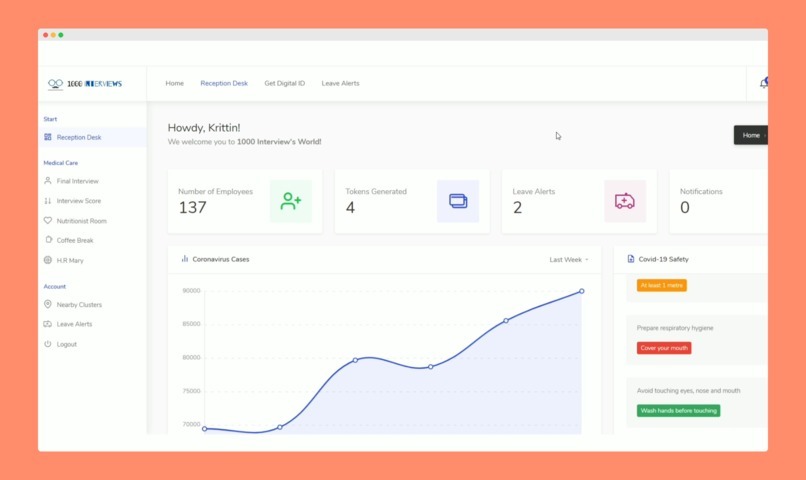806x480 pixels.
Task: Click the orange At least 1 metre badge
Action: [662, 285]
